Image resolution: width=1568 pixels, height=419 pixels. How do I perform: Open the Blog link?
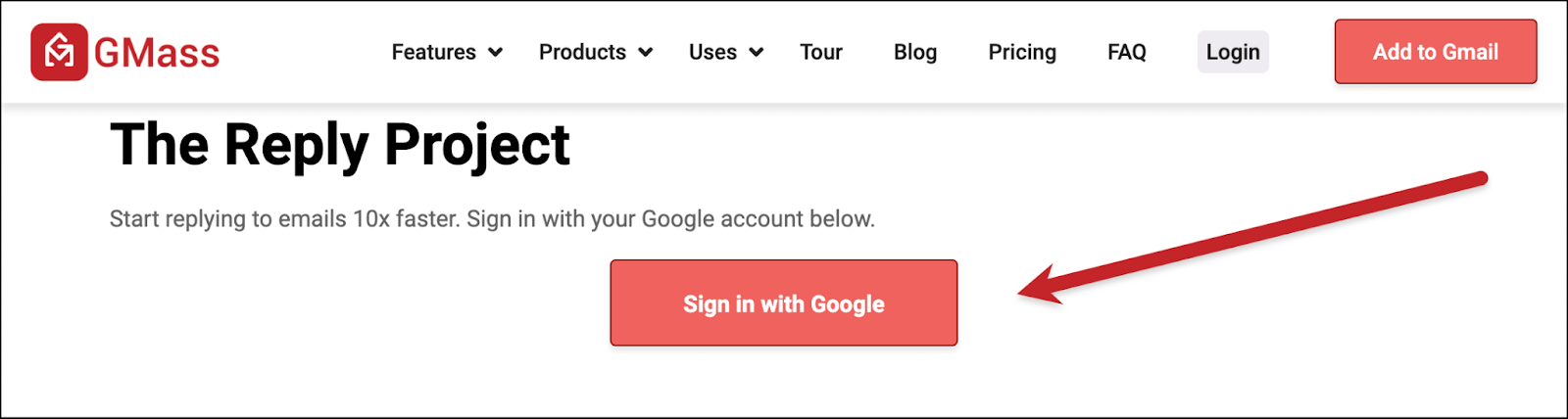[915, 52]
